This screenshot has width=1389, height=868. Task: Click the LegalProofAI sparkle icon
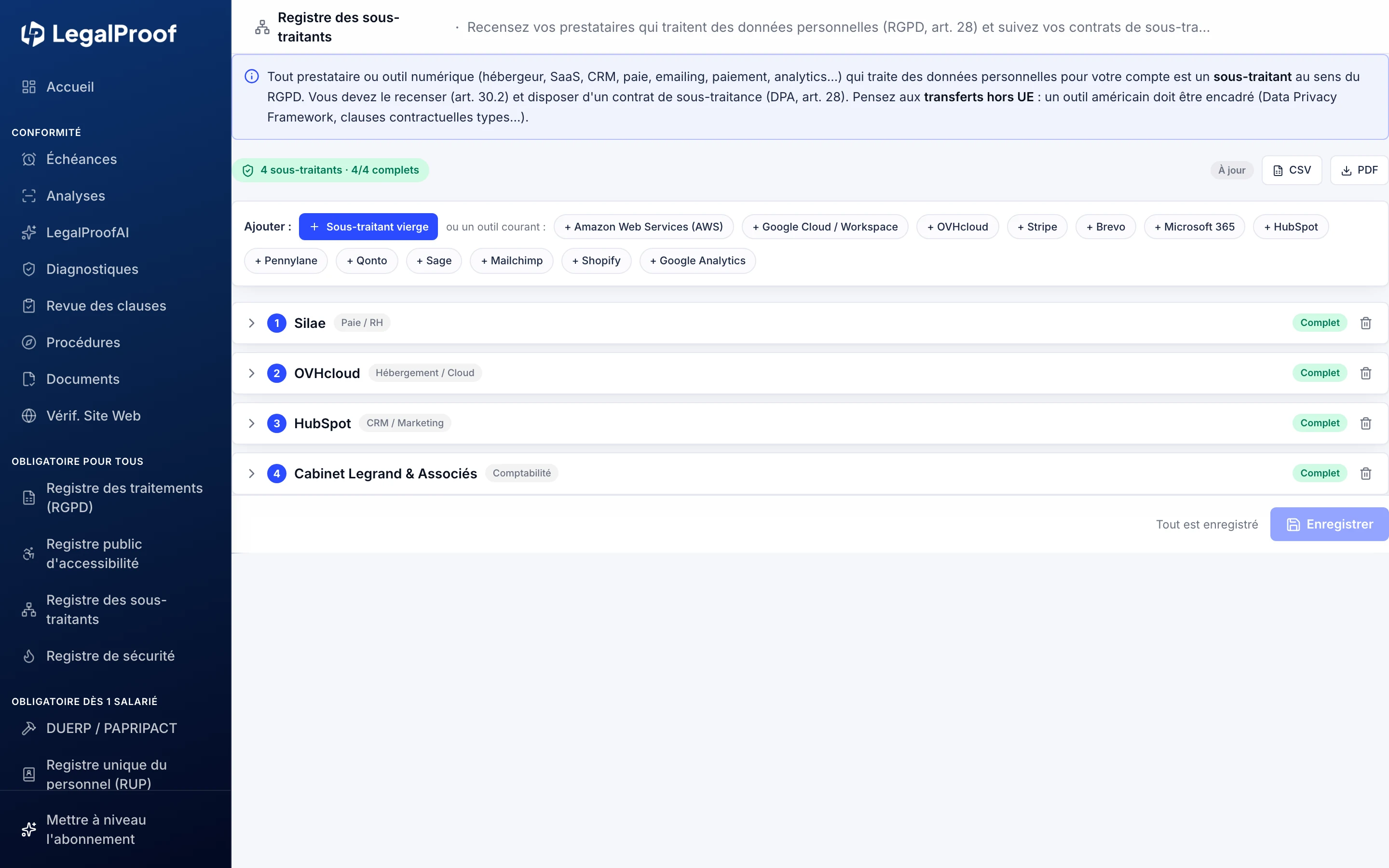pos(29,232)
